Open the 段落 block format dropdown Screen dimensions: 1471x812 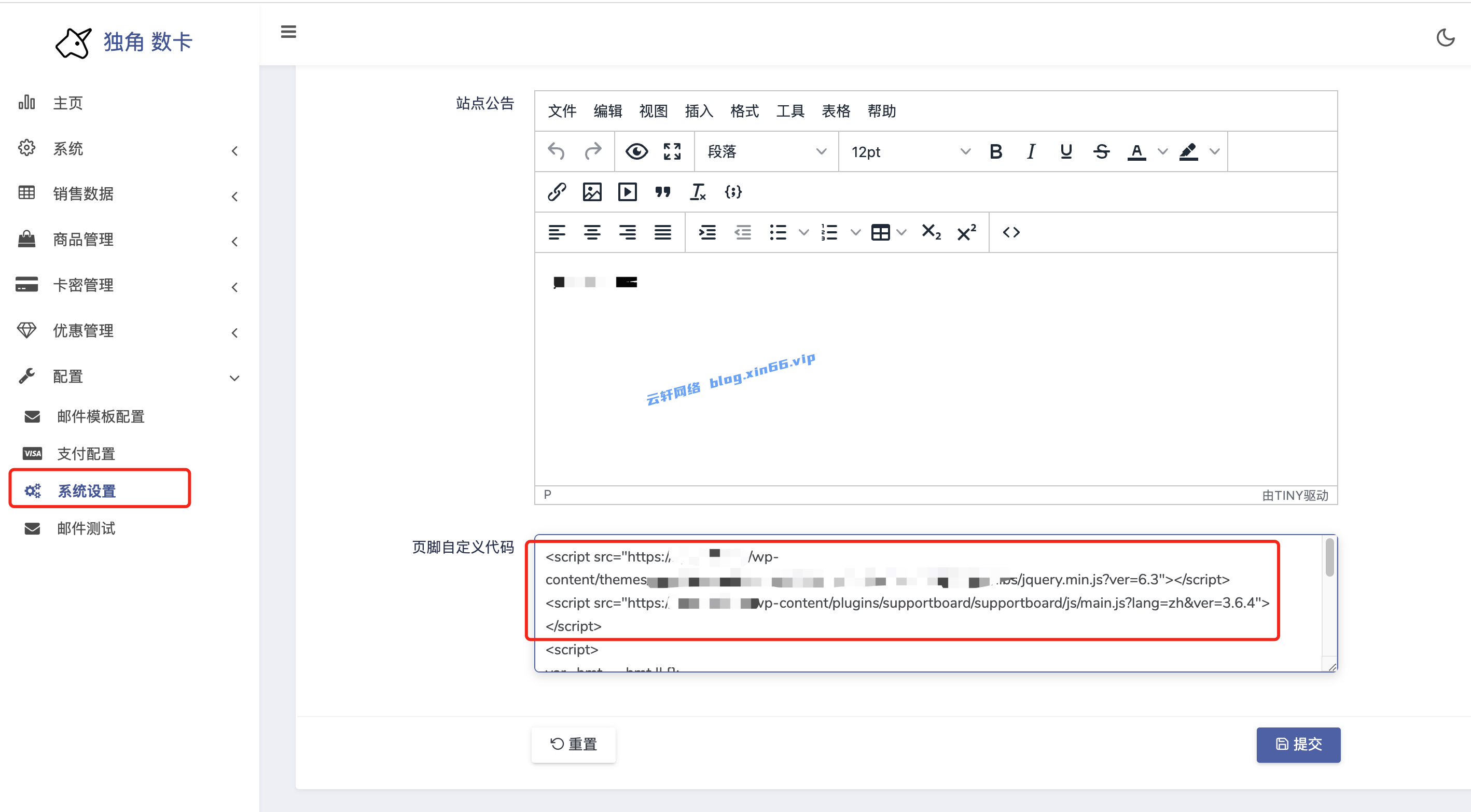(x=766, y=151)
